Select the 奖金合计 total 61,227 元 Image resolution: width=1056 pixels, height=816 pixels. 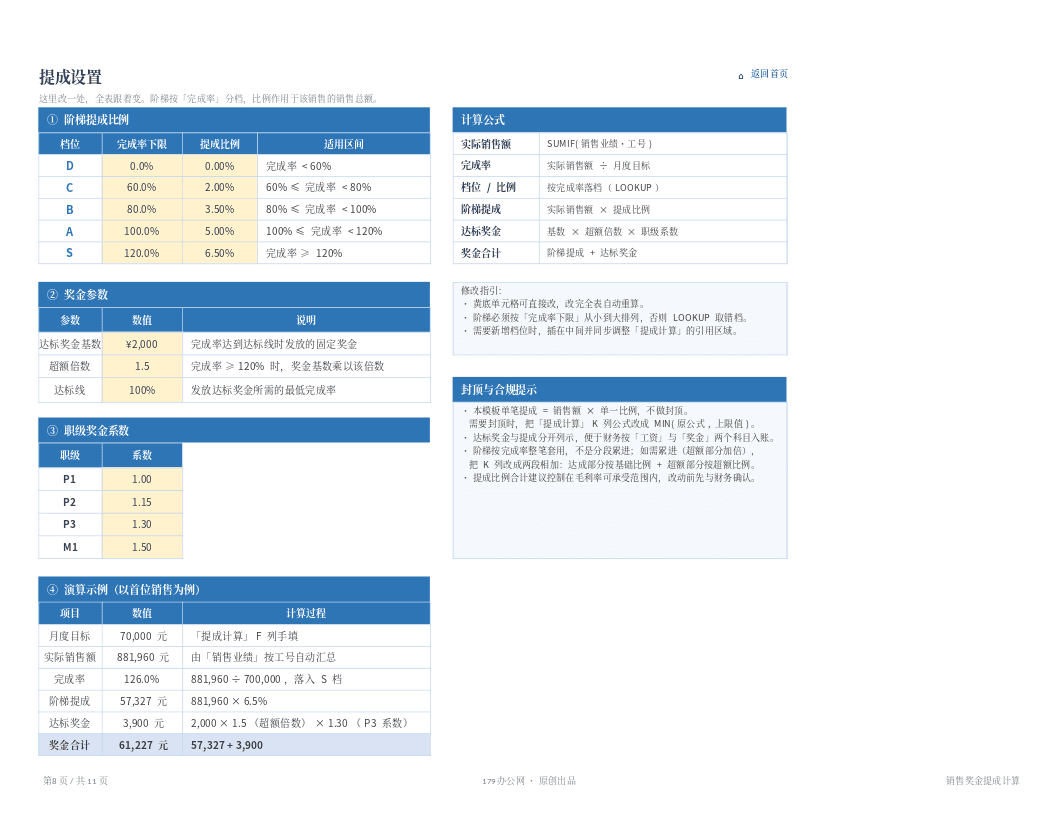pos(142,745)
